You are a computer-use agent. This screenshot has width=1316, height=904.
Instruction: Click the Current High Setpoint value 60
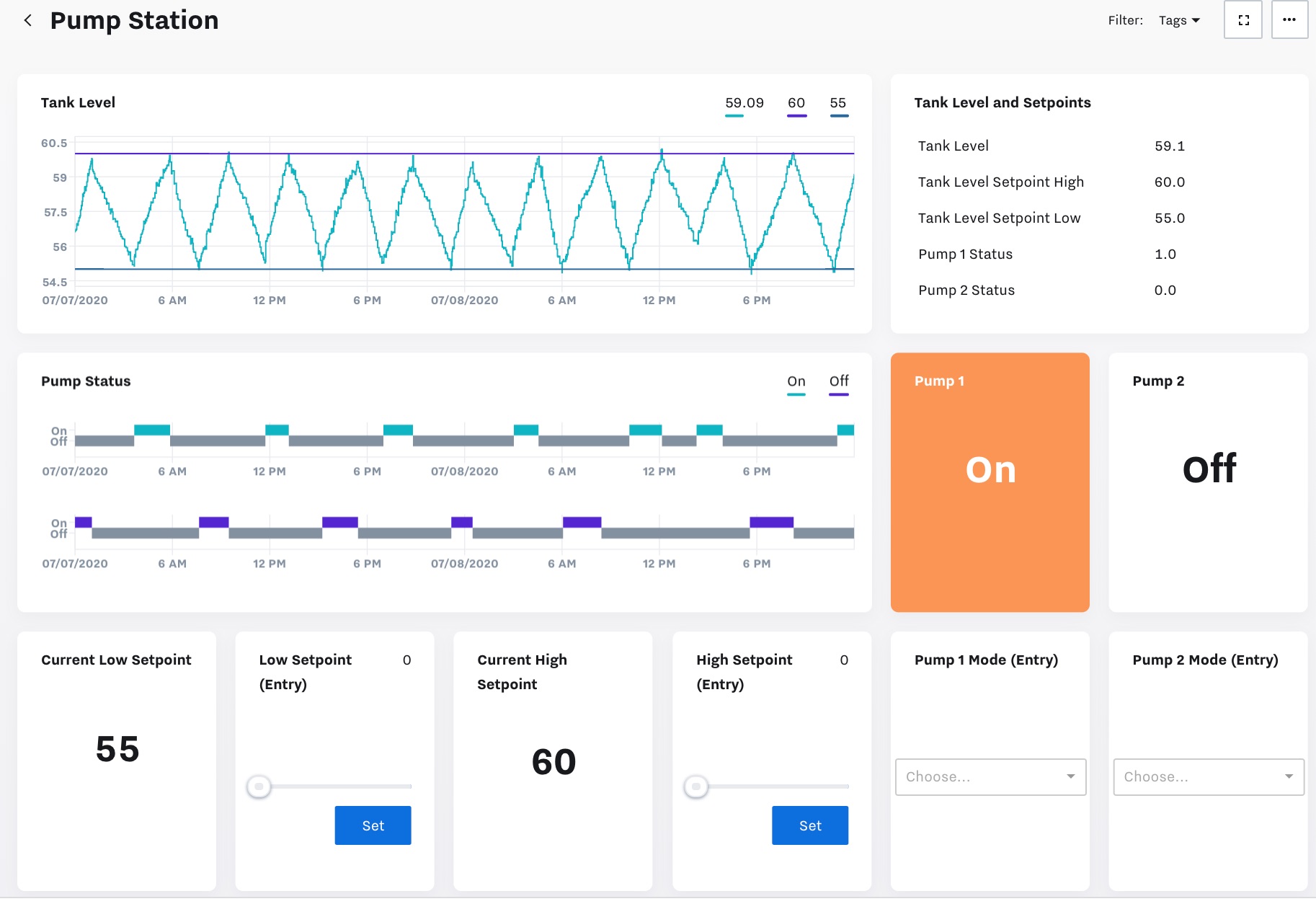coord(553,762)
